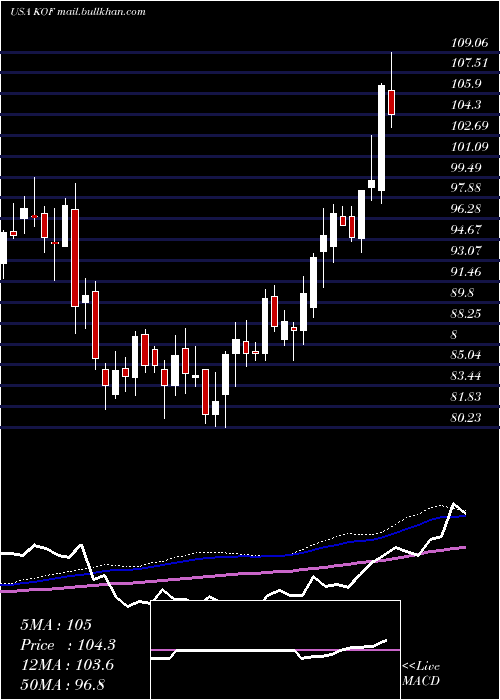Click inside the MACD inset chart box
Screen dimensions: 500x700
275,650
